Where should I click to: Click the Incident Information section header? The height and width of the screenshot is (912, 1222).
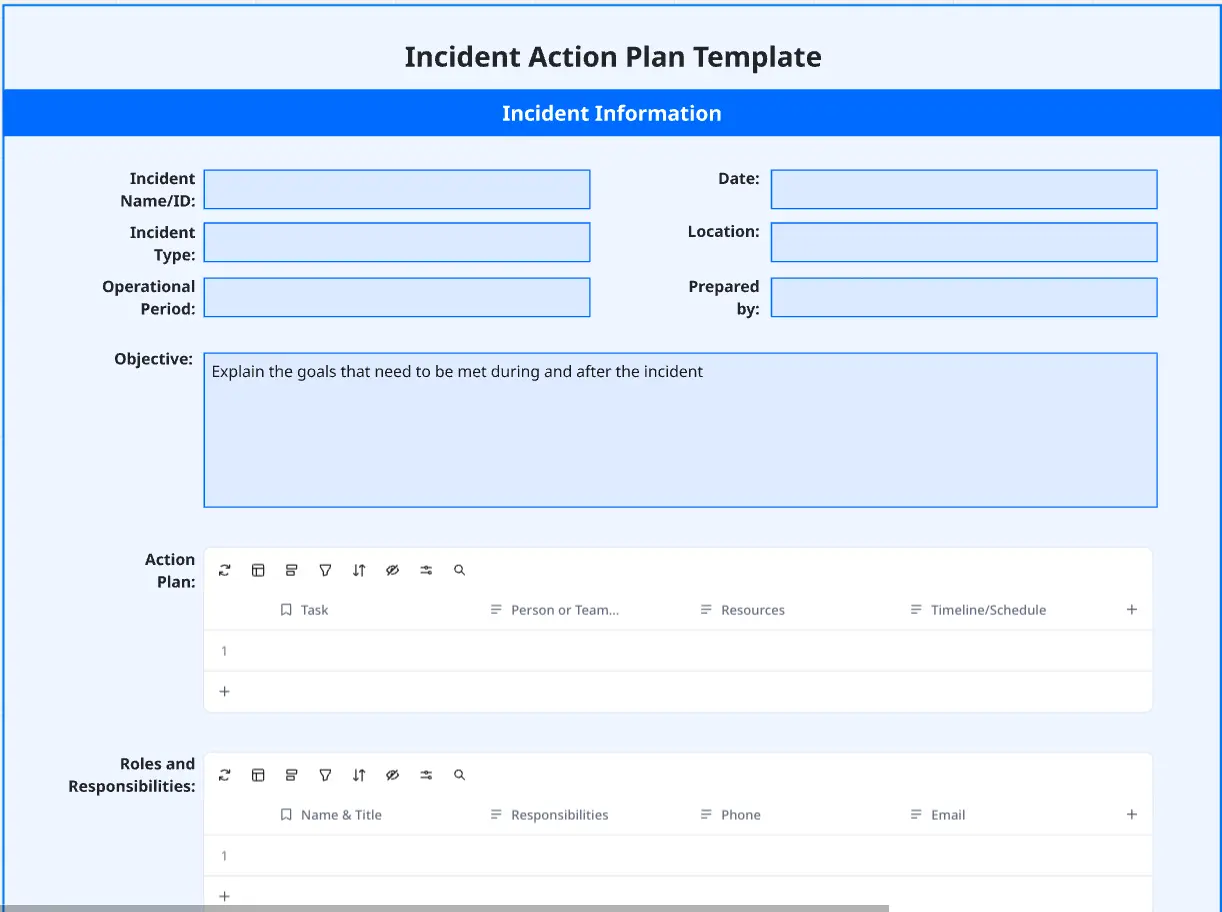tap(611, 112)
